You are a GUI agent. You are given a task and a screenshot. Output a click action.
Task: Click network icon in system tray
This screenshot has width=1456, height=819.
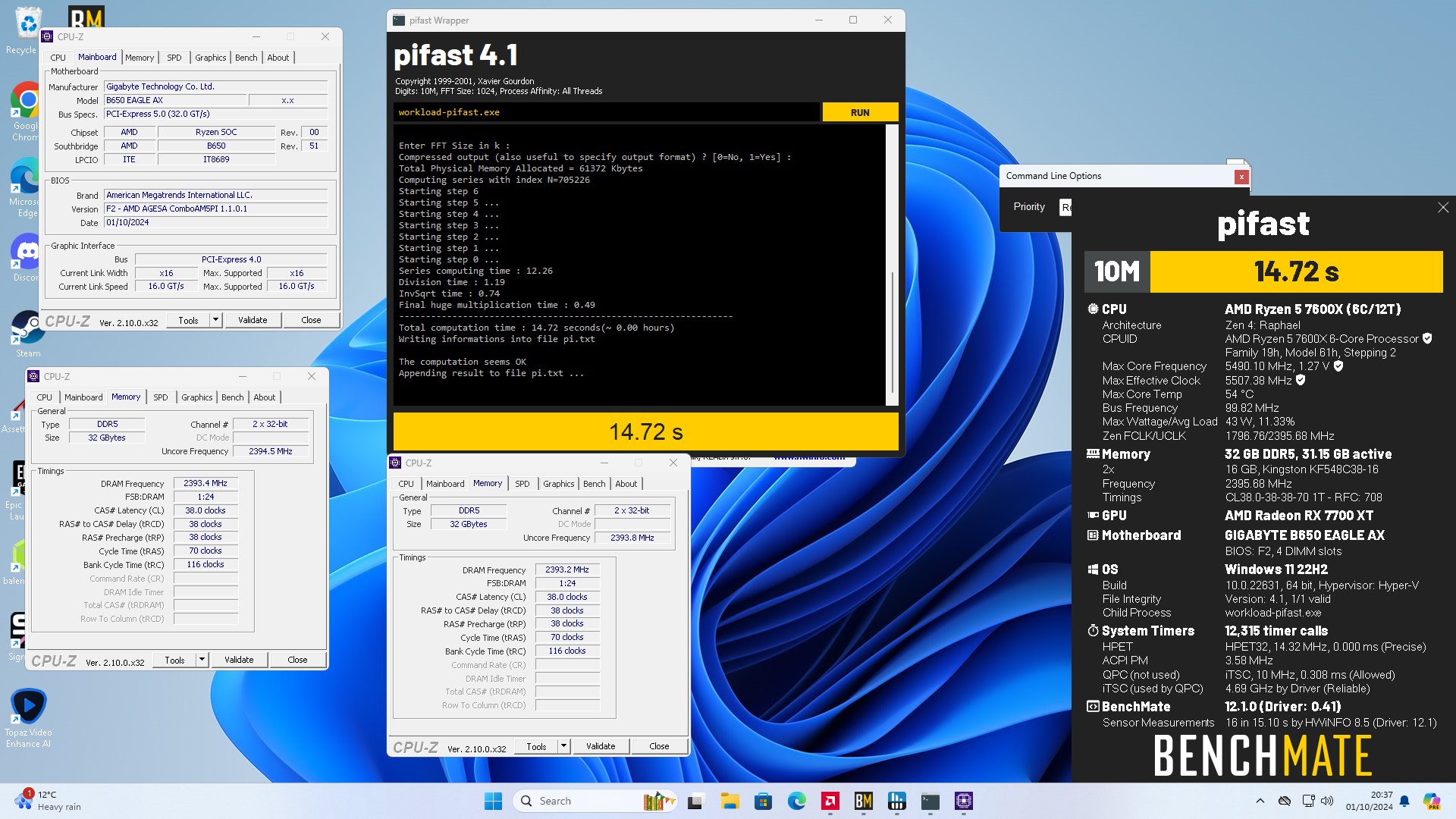click(1307, 801)
